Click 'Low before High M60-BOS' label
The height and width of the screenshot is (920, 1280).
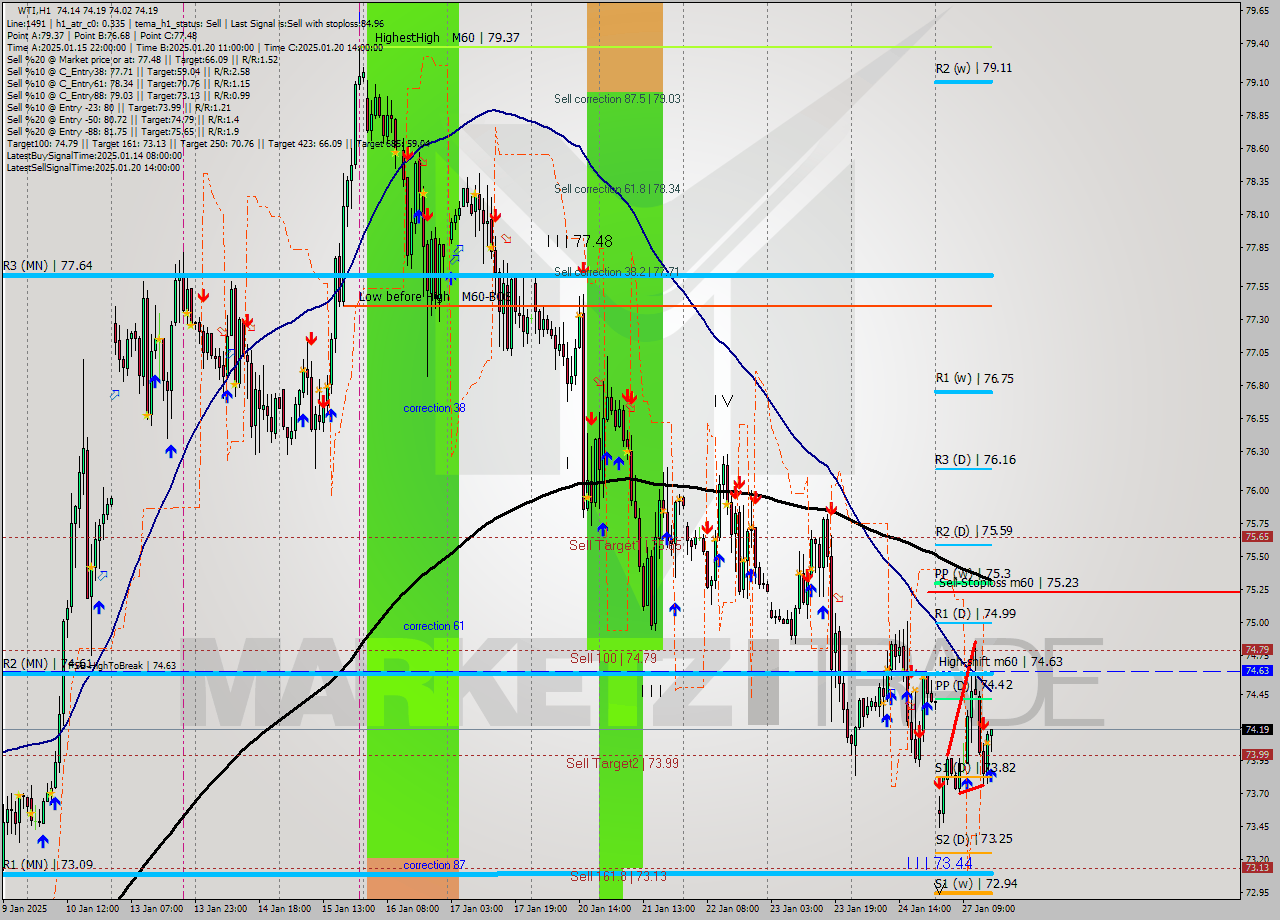(436, 297)
